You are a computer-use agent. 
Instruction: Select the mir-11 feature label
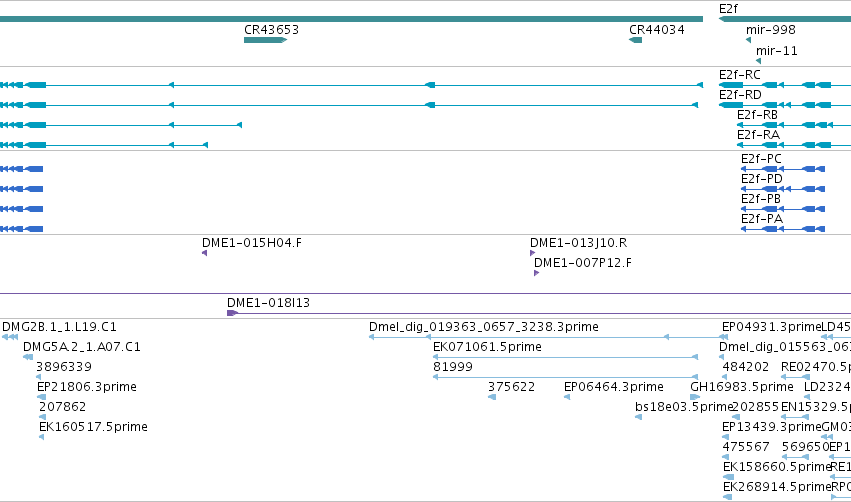click(777, 51)
